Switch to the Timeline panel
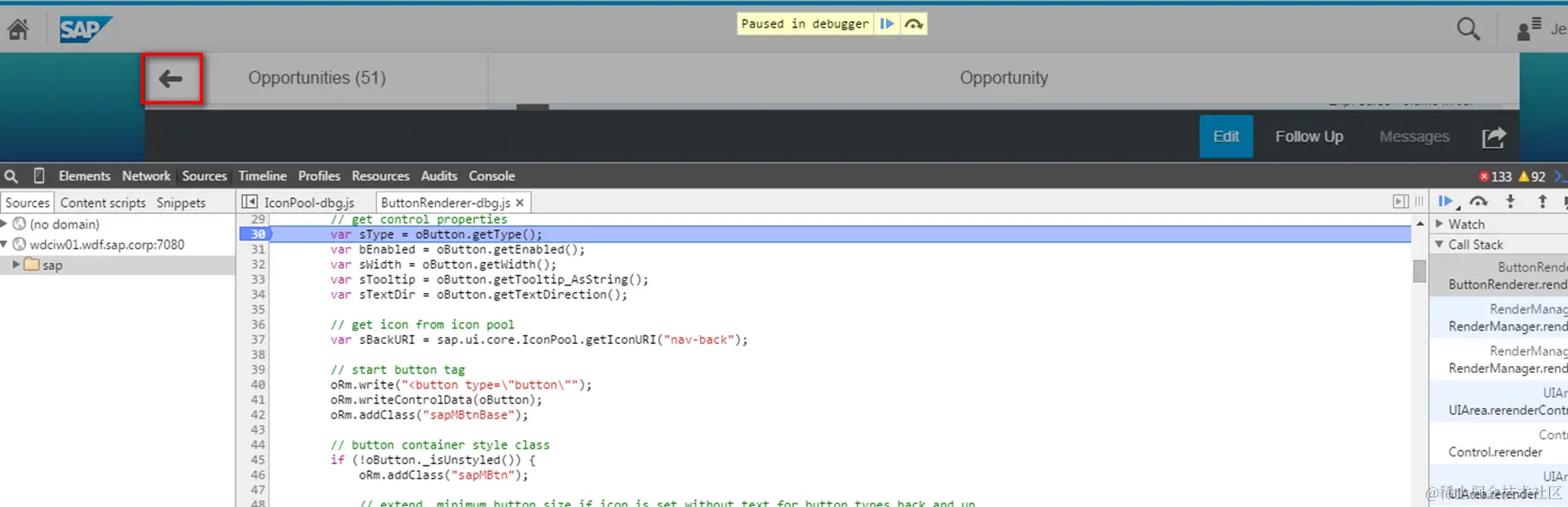Image resolution: width=1568 pixels, height=507 pixels. click(x=263, y=176)
